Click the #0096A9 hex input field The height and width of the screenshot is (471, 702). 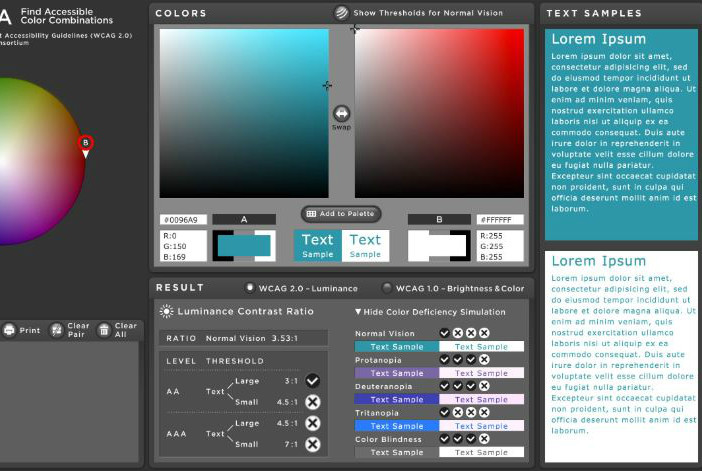pyautogui.click(x=182, y=220)
